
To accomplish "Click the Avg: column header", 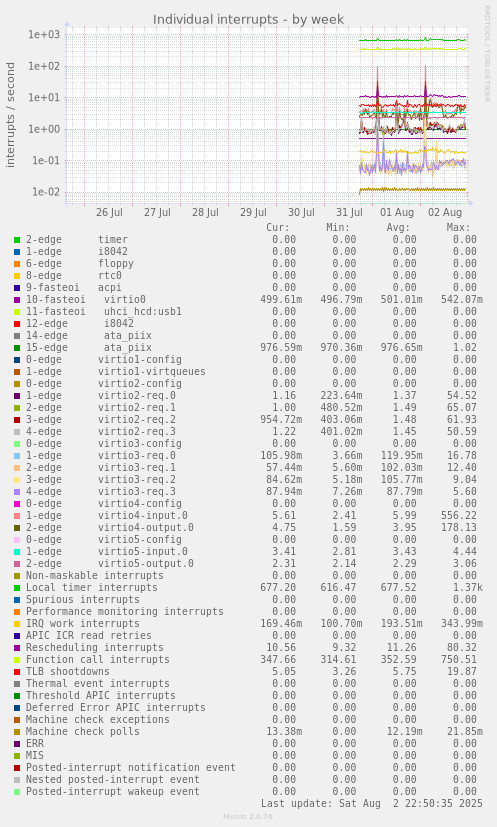I will 398,228.
